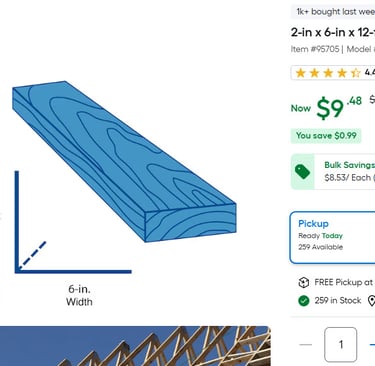Decrease quantity with the minus button

point(306,345)
